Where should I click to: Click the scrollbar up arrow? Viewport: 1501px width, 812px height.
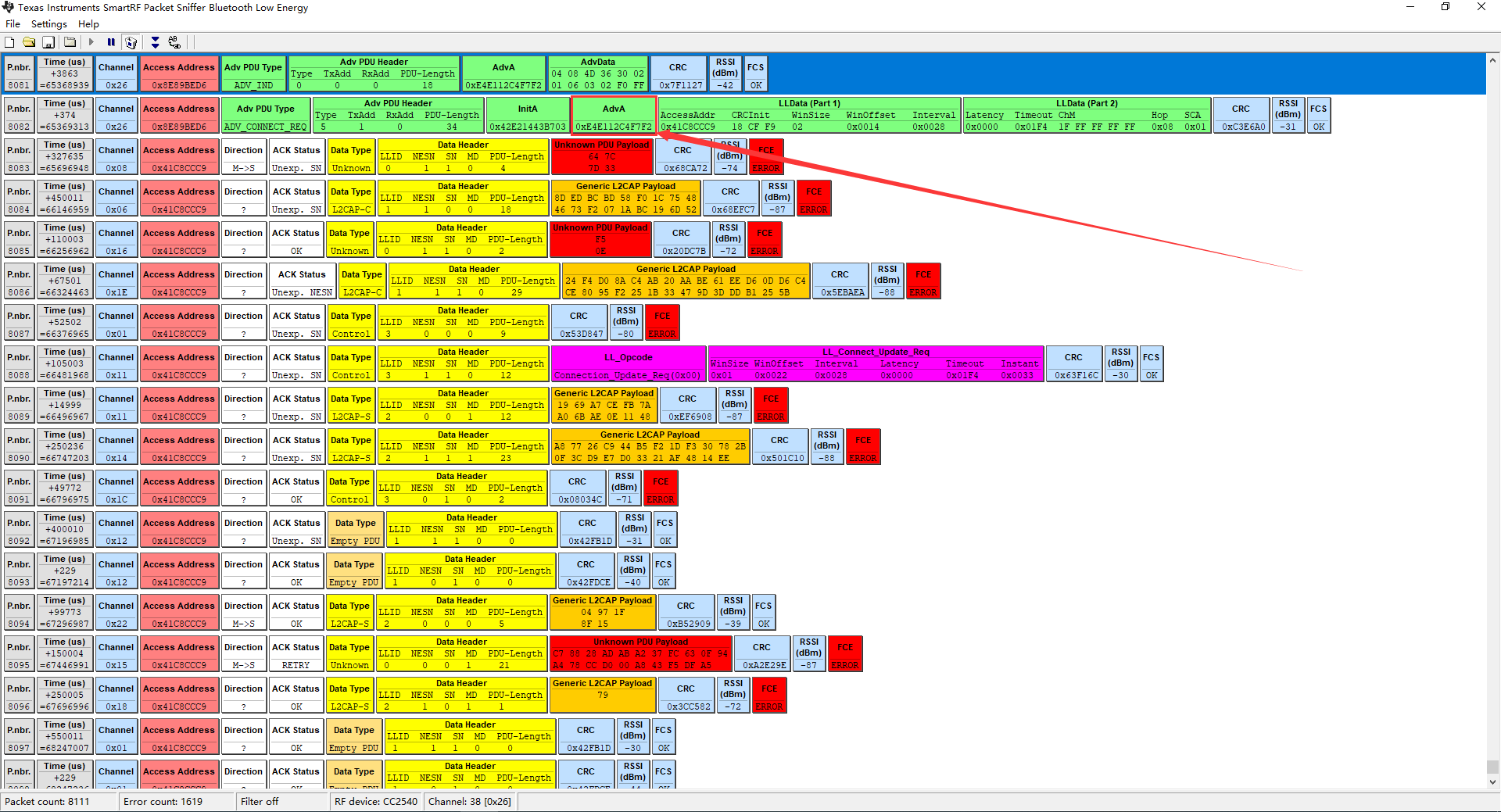1493,59
